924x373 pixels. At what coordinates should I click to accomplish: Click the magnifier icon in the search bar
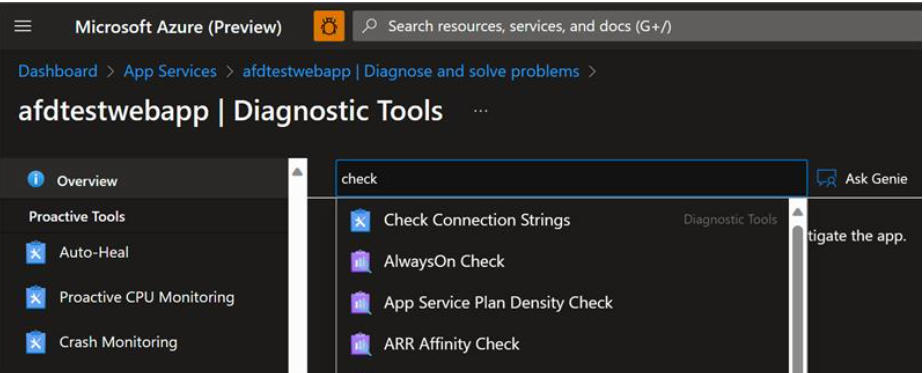(x=369, y=27)
